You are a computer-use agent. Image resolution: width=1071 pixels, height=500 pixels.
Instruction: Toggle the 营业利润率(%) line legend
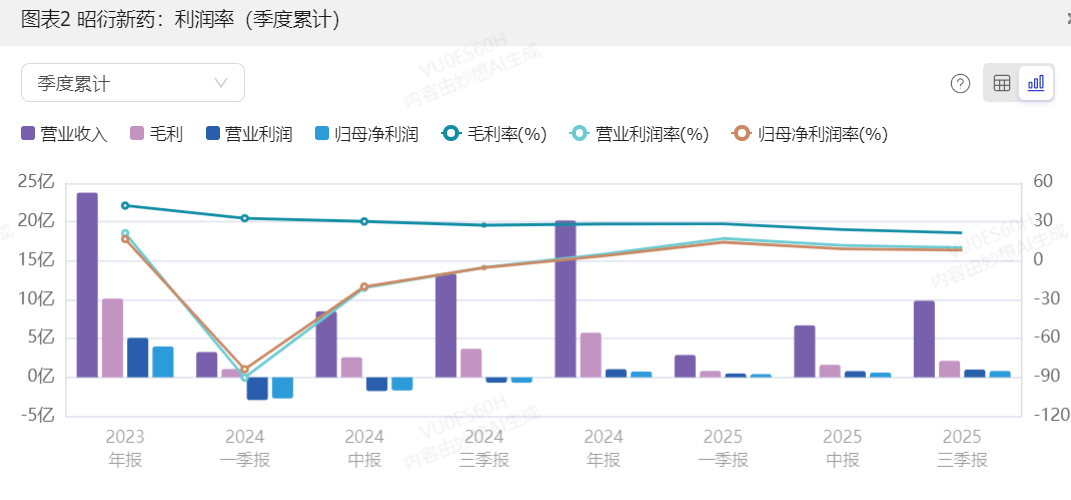[639, 134]
